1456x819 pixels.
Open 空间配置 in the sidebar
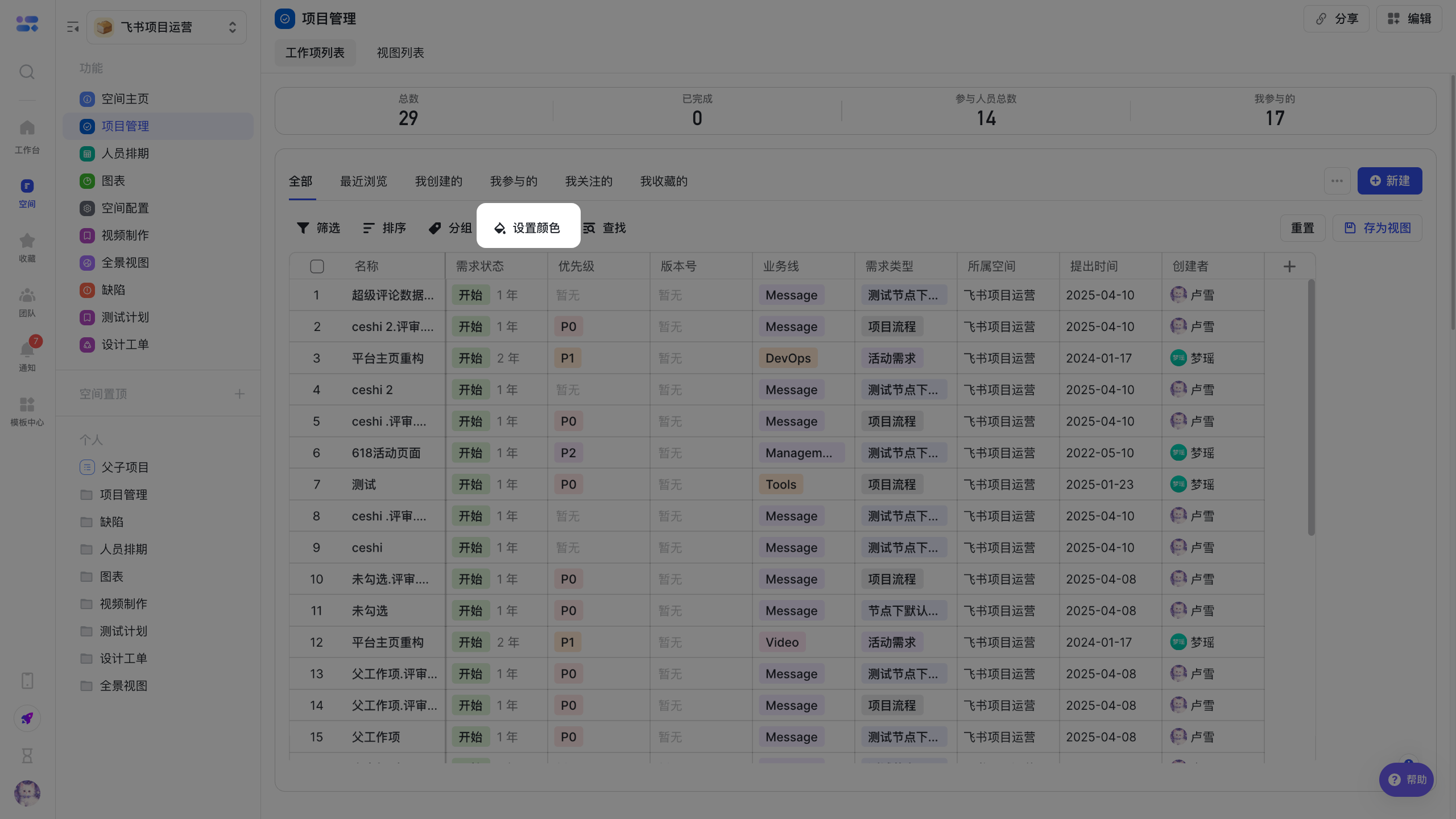point(158,208)
